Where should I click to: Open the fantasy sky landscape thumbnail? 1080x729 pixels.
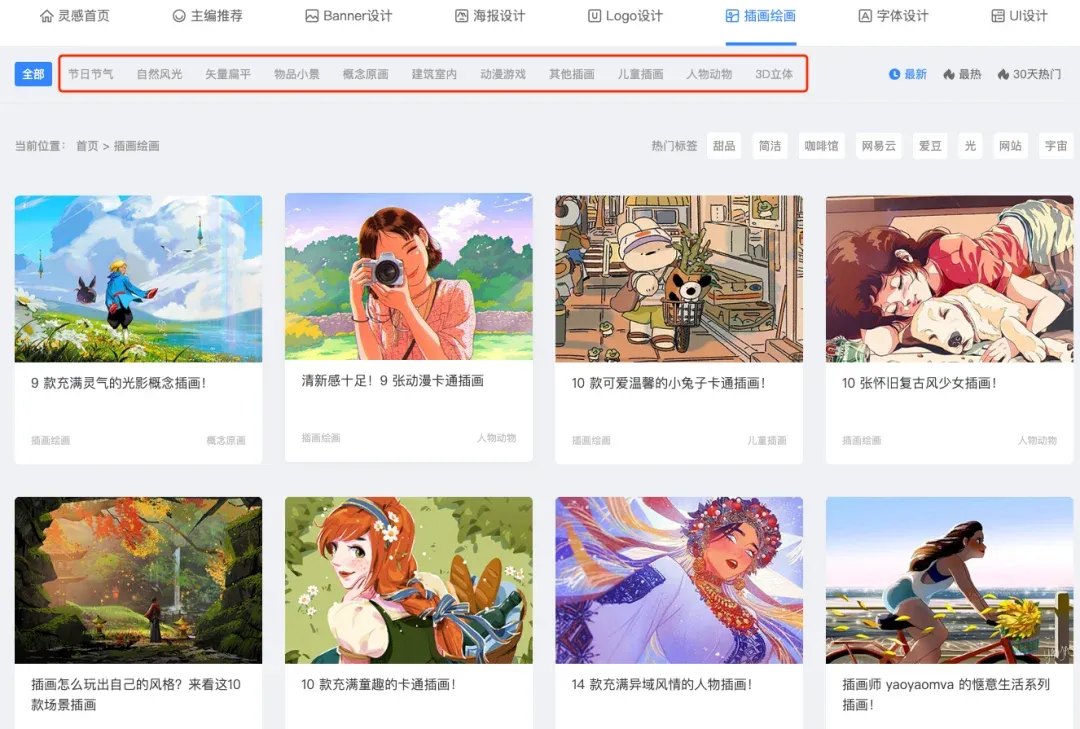[x=138, y=278]
